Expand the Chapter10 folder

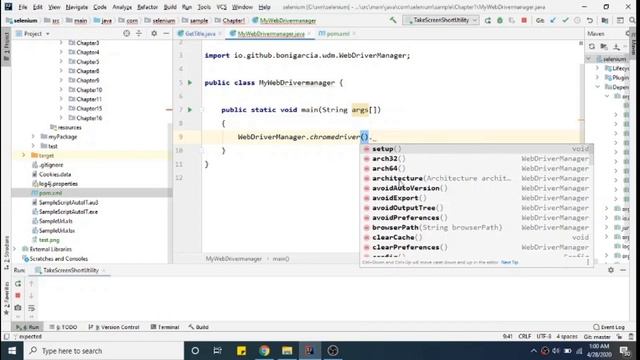[61, 90]
